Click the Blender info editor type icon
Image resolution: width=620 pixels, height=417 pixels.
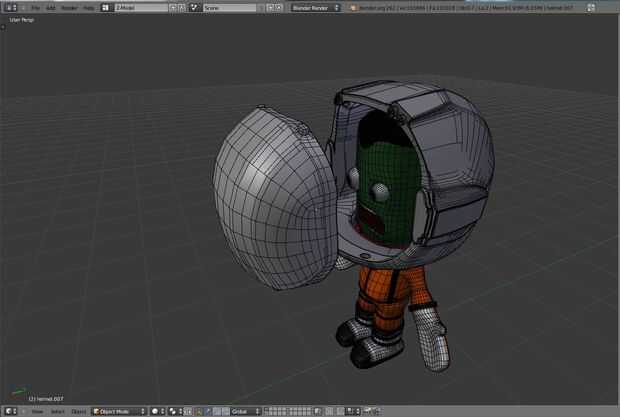10,7
